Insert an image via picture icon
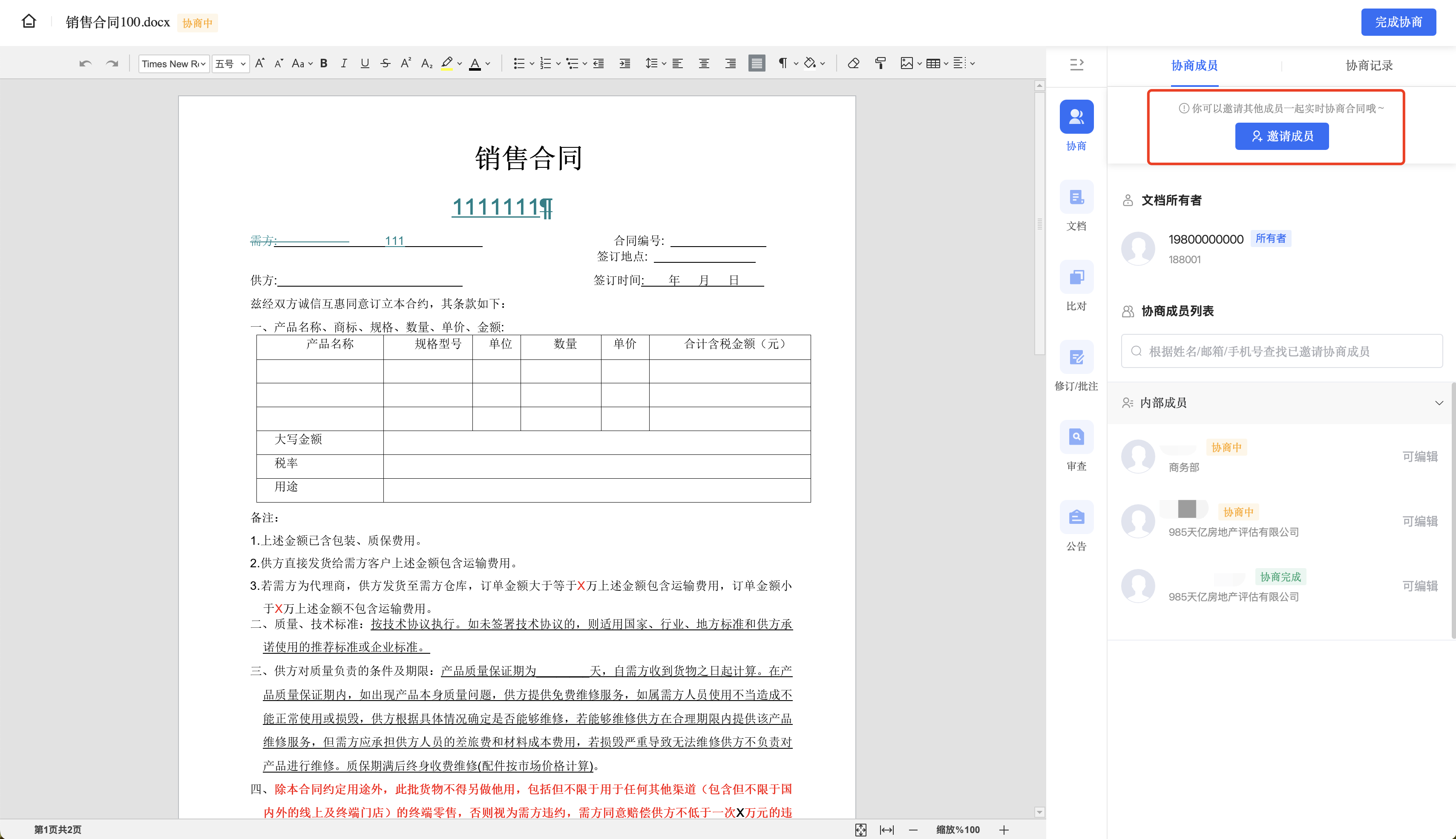1456x839 pixels. pyautogui.click(x=906, y=63)
